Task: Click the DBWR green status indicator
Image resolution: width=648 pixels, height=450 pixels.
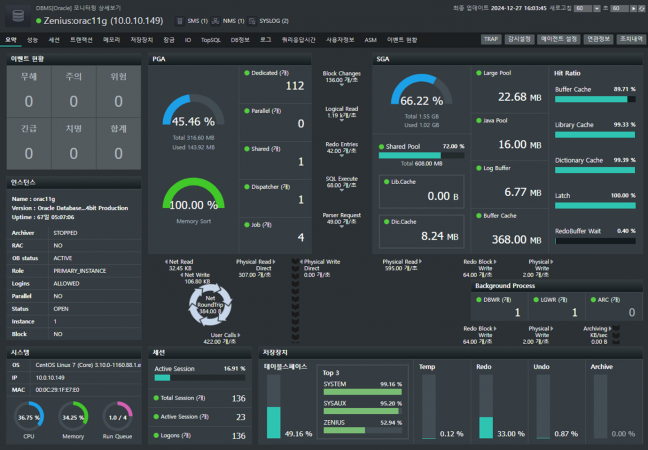Action: pyautogui.click(x=478, y=298)
